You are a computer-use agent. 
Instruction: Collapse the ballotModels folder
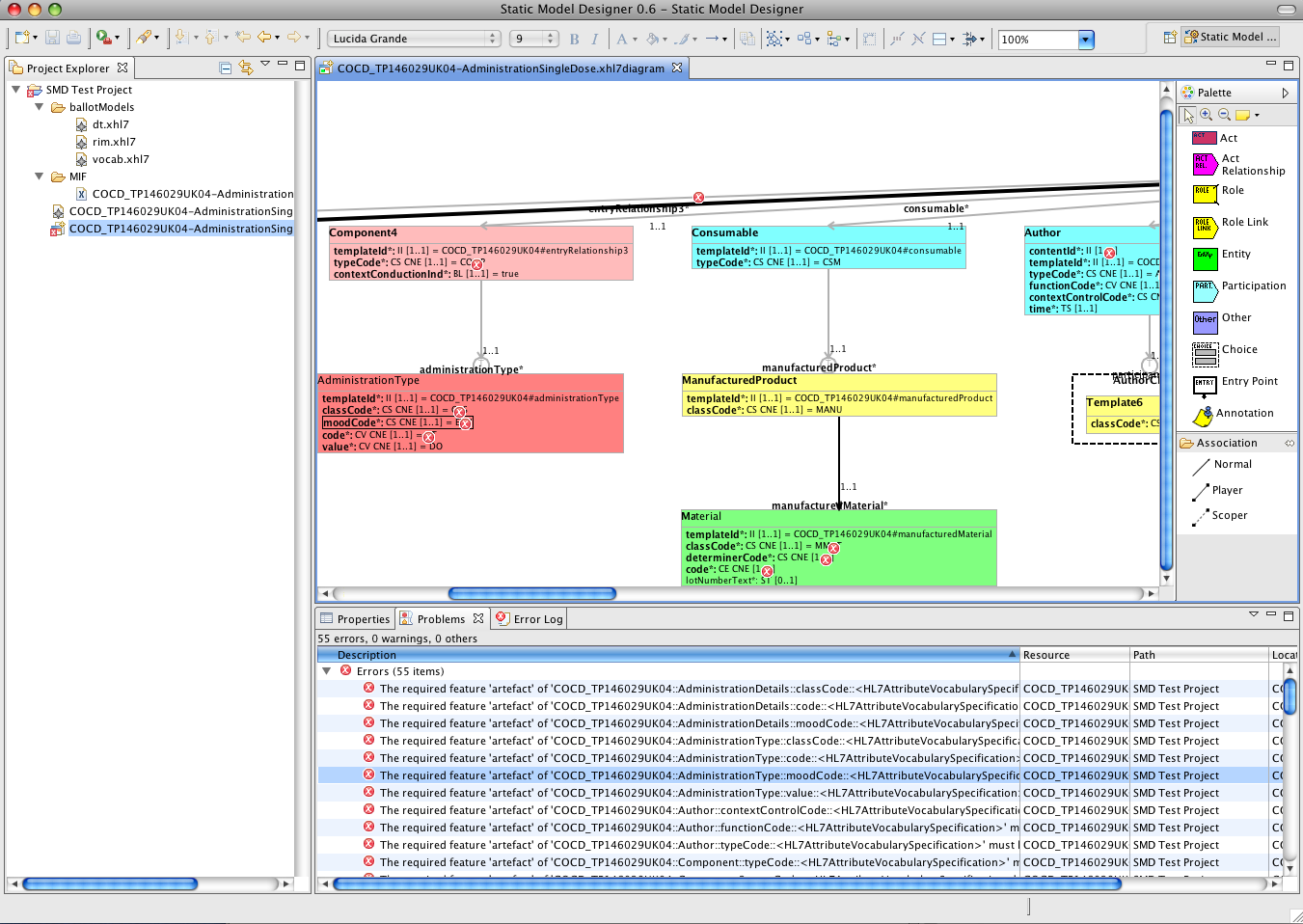40,107
